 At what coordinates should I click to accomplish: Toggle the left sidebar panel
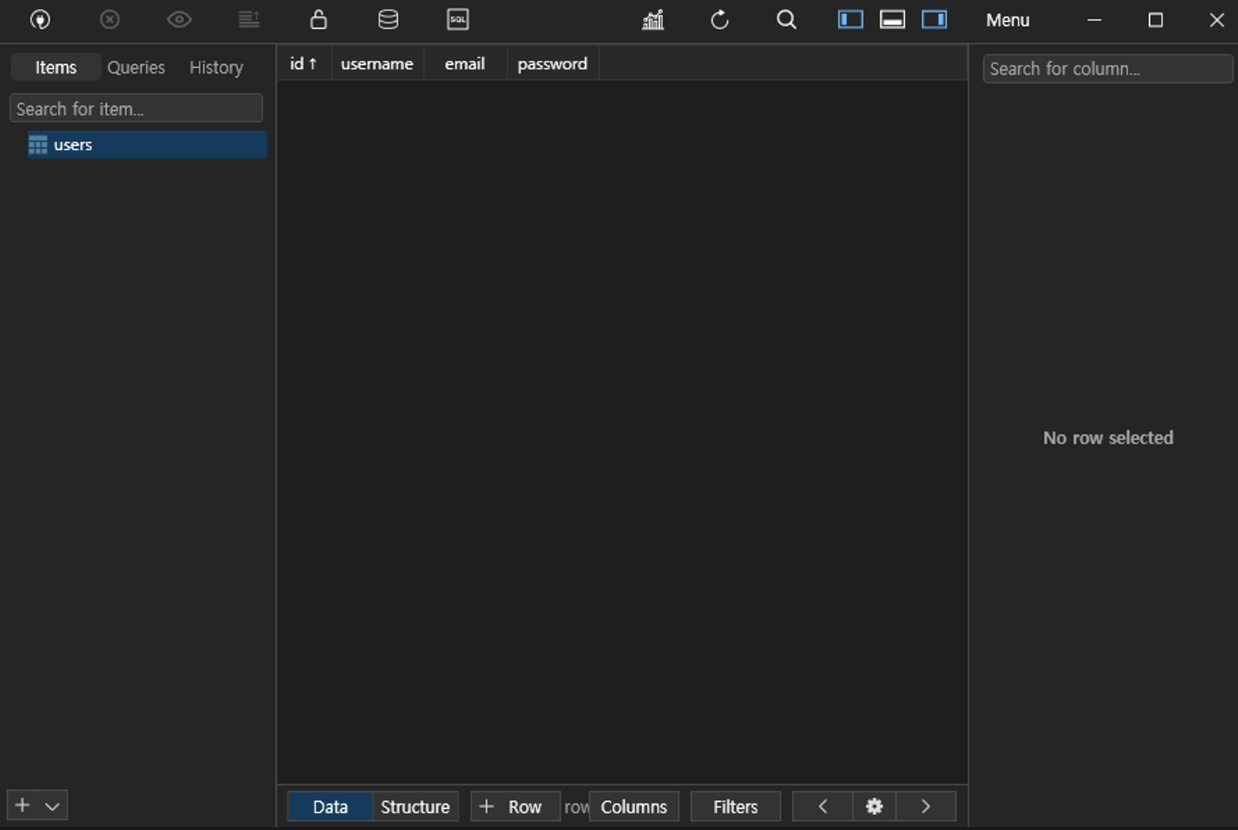pos(850,20)
